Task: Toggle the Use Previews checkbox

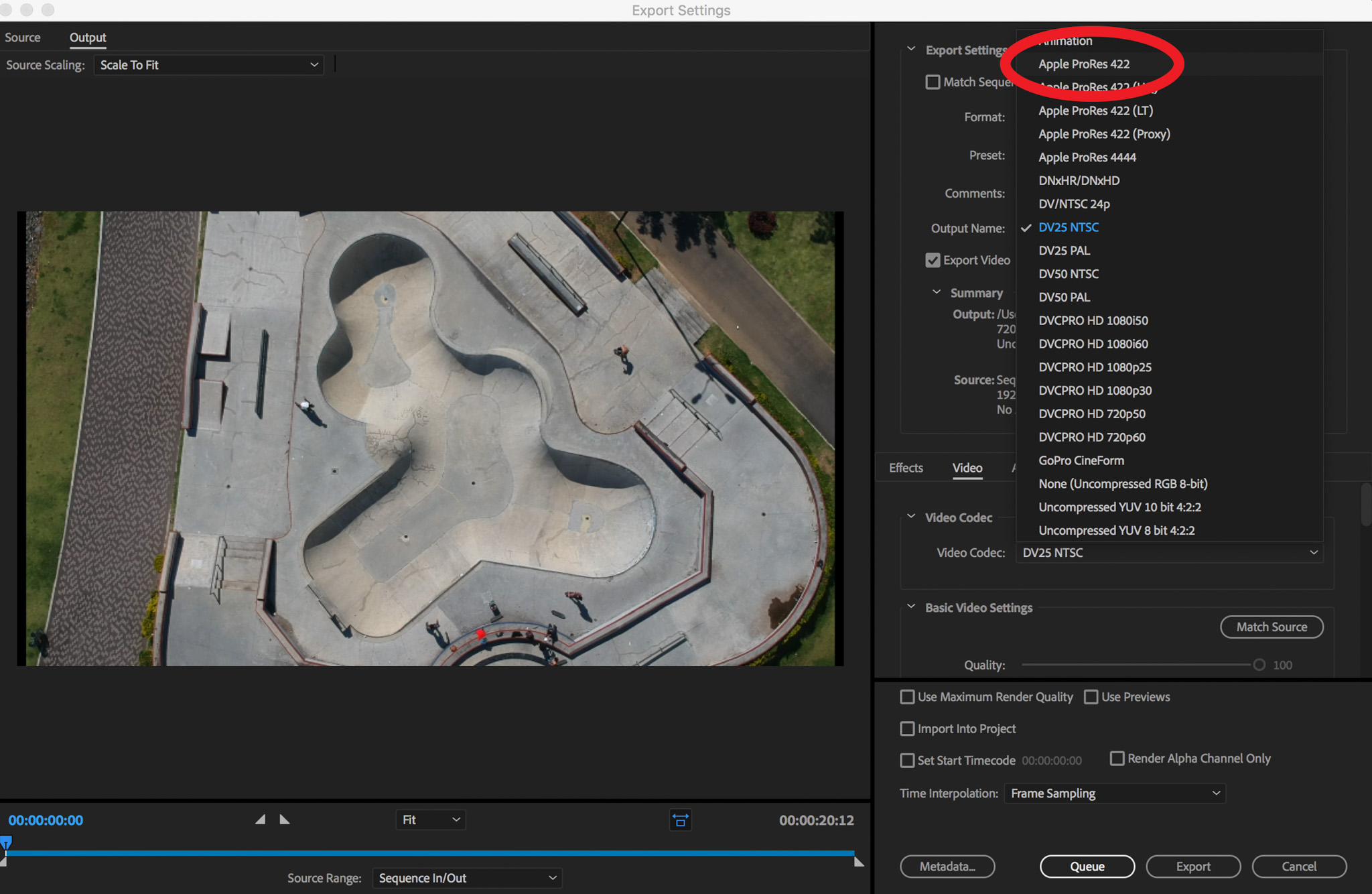Action: 1091,697
